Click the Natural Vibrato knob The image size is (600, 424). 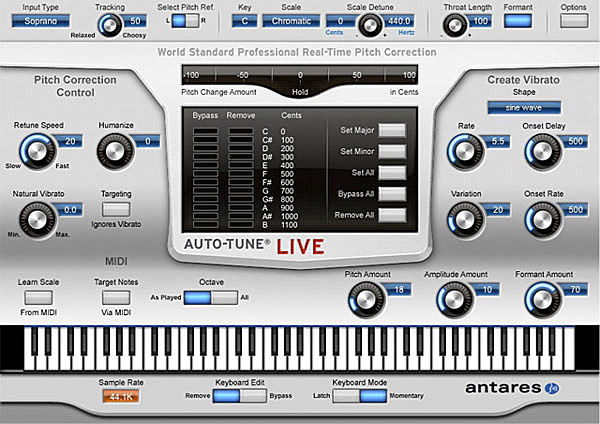(x=36, y=219)
